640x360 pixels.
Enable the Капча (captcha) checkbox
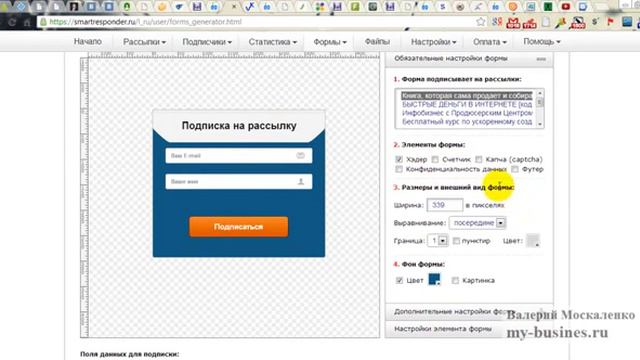point(478,159)
